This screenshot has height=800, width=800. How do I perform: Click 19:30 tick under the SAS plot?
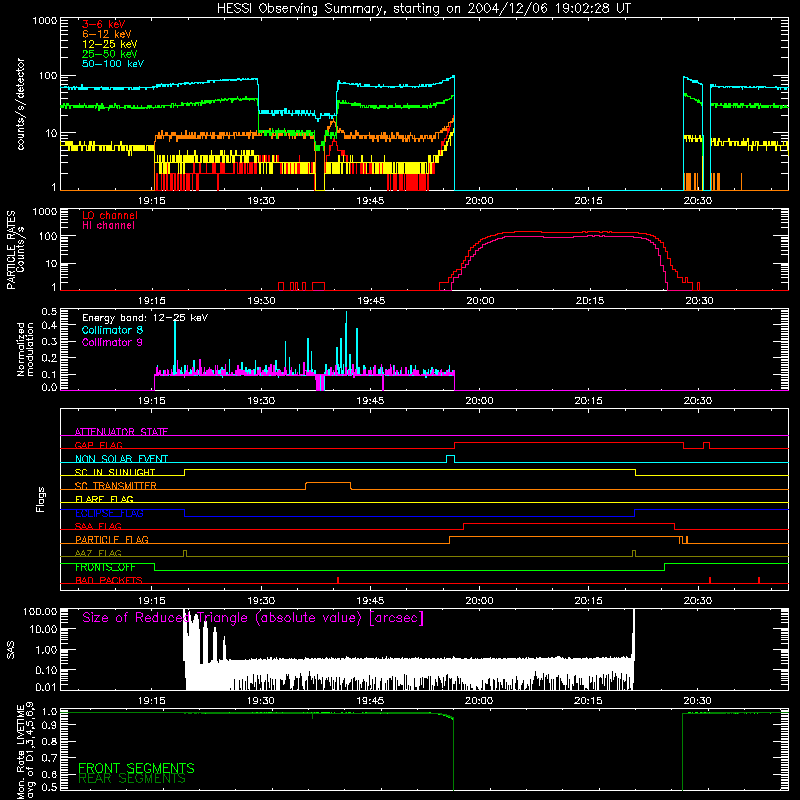[261, 701]
